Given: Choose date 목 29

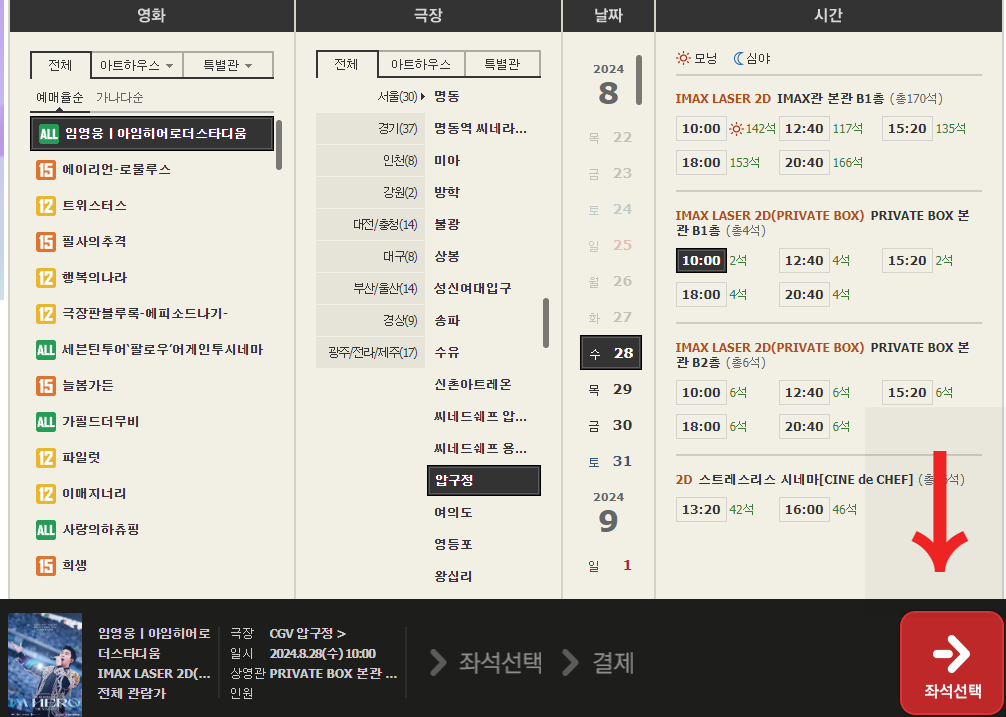Looking at the screenshot, I should pyautogui.click(x=611, y=389).
